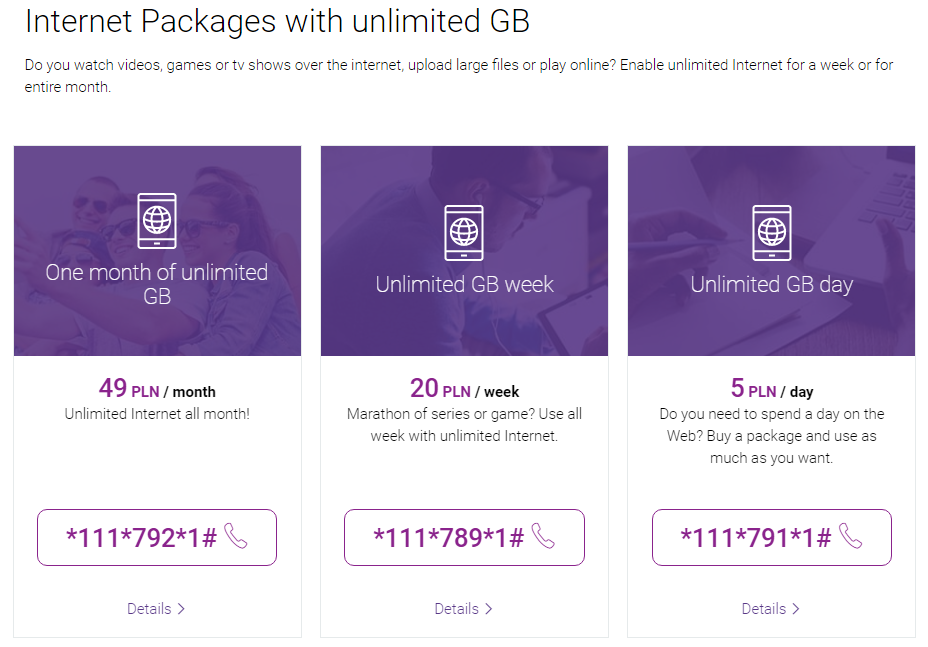
Task: Tap the phone handset icon beside *111*792*1#
Action: point(236,536)
